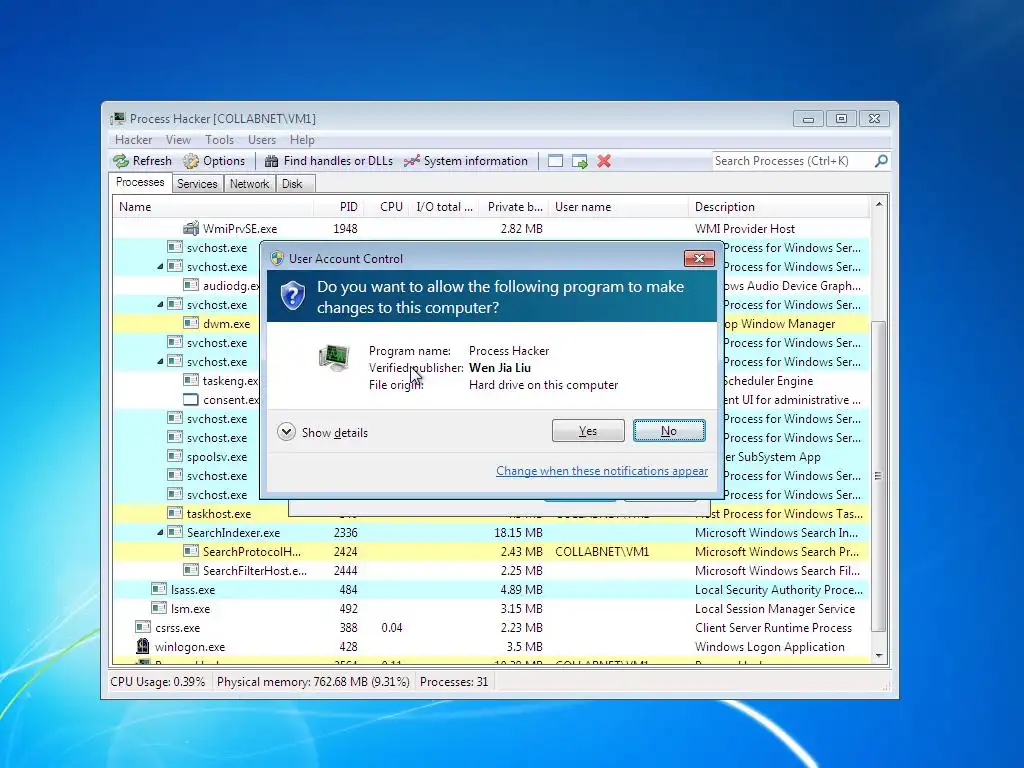
Task: Close the User Account Control dialog
Action: click(699, 258)
